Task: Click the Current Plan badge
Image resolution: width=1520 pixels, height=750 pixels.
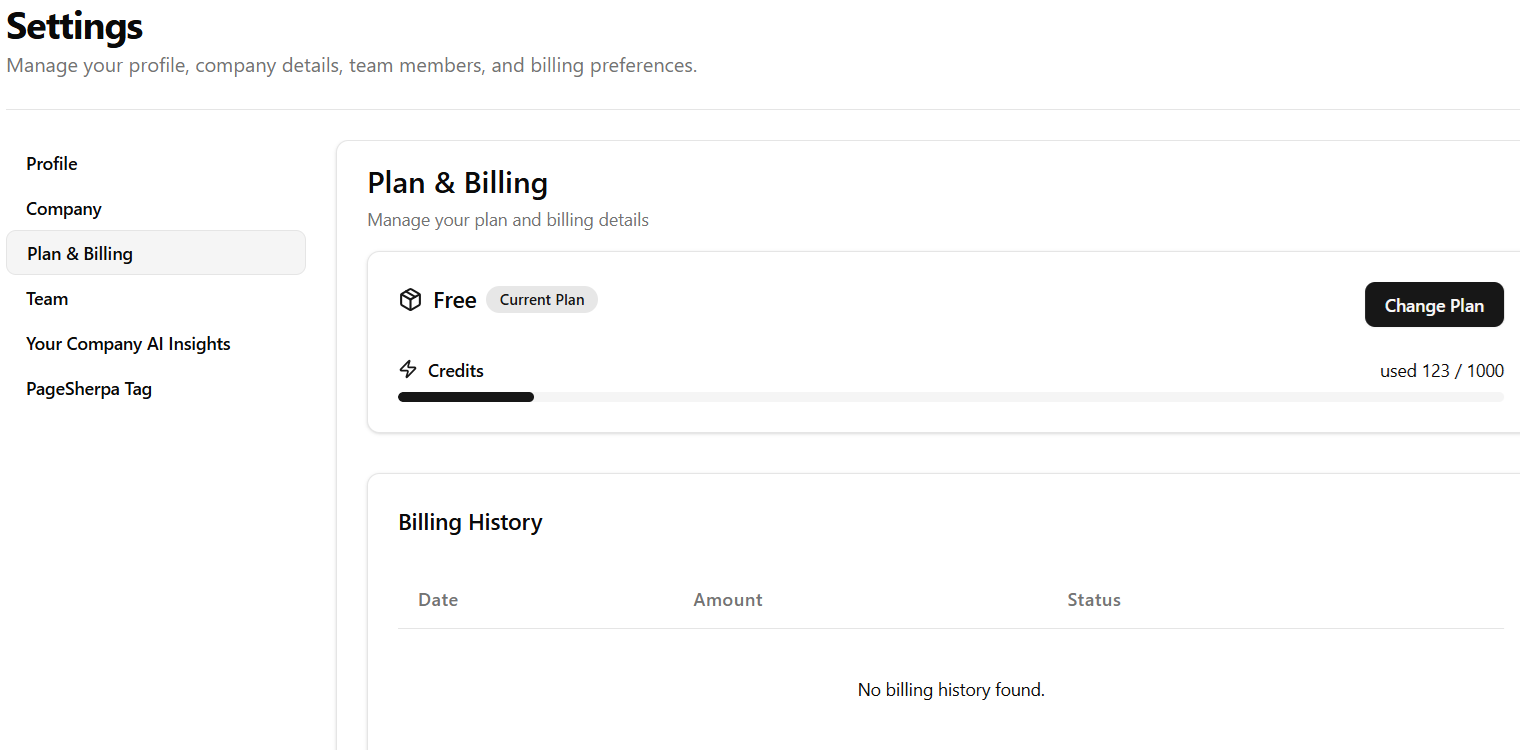Action: [x=542, y=300]
